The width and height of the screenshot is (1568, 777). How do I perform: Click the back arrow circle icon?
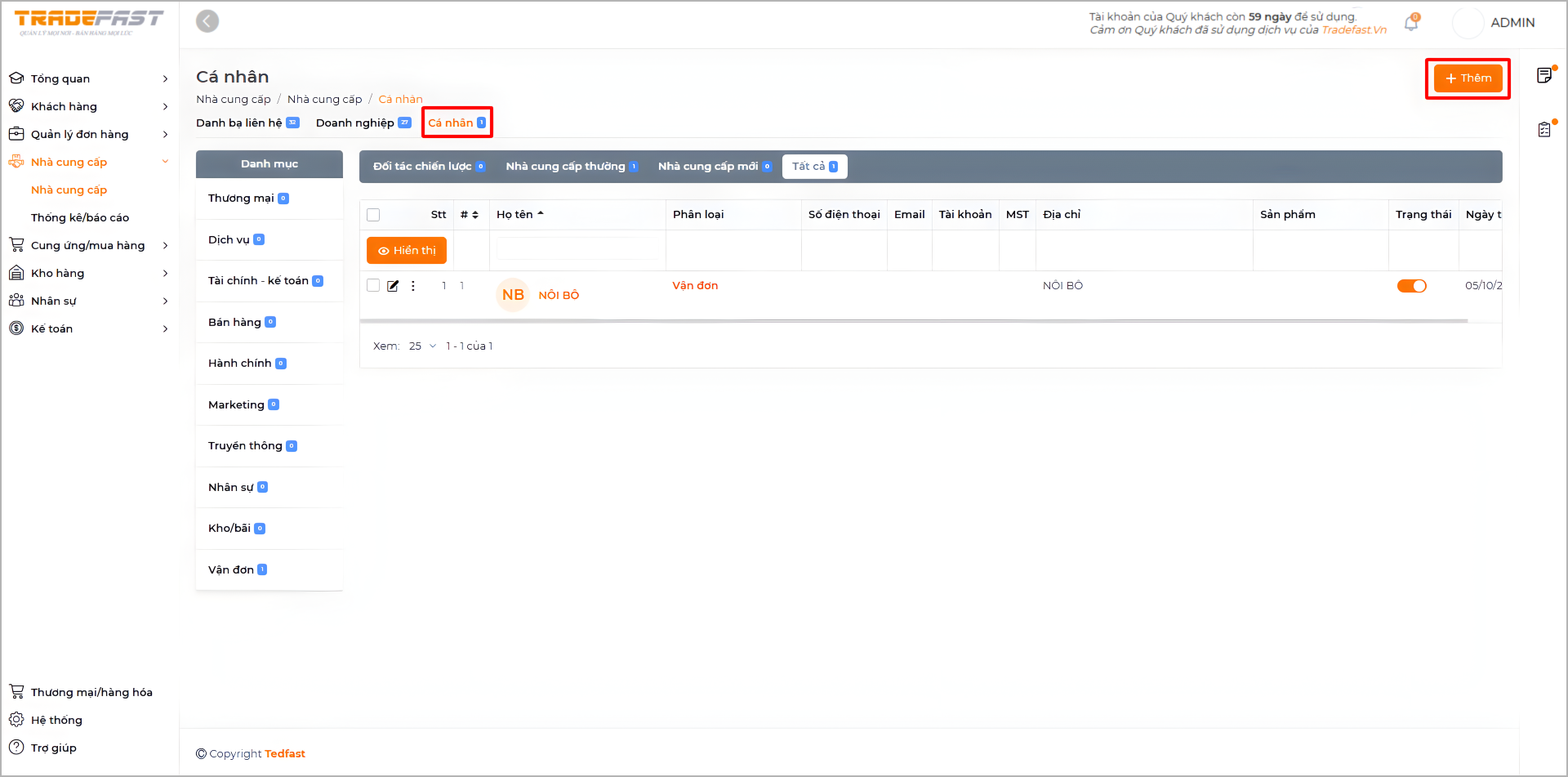207,21
